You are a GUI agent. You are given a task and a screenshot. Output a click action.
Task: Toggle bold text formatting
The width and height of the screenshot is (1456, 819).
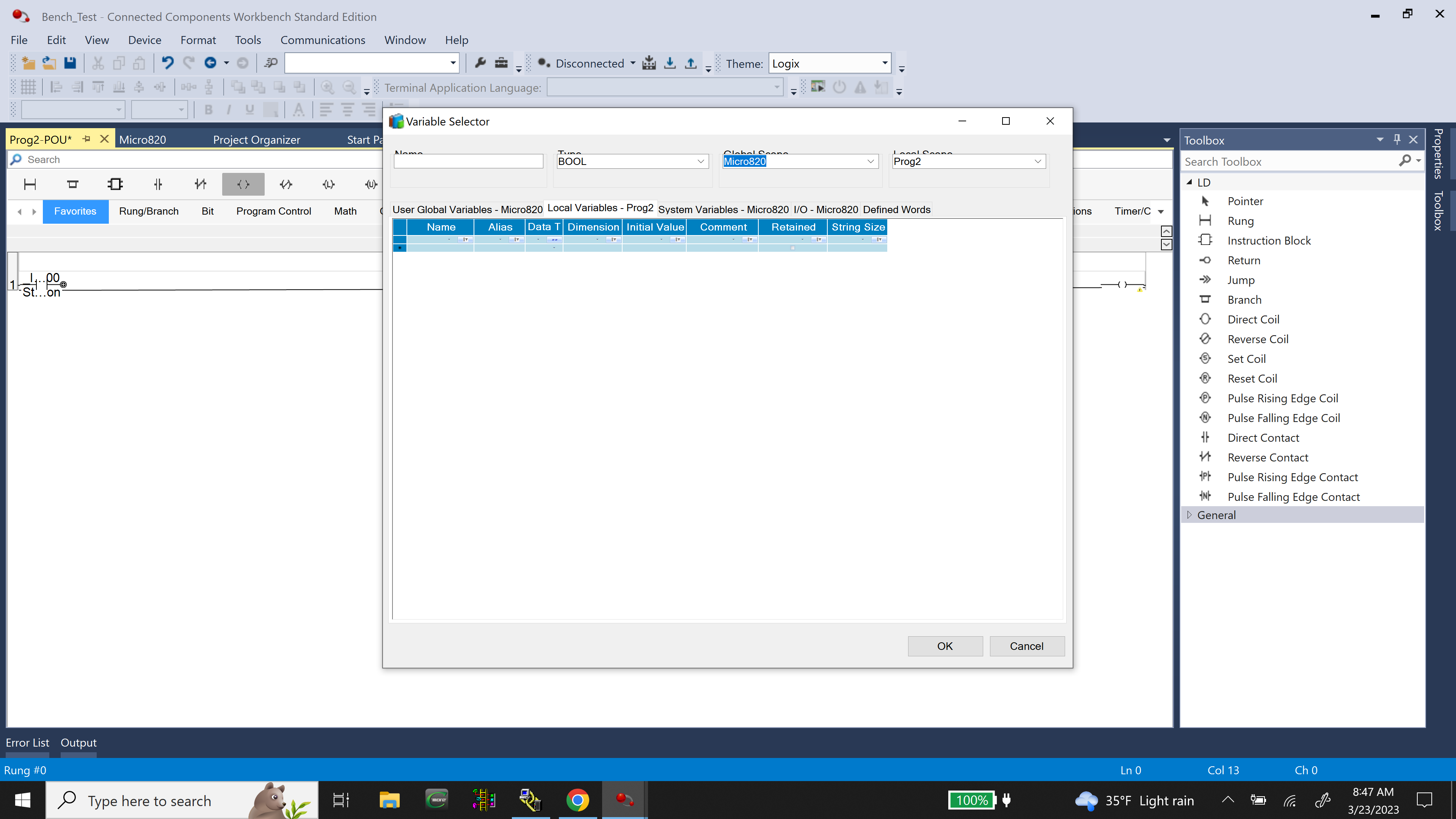point(208,110)
